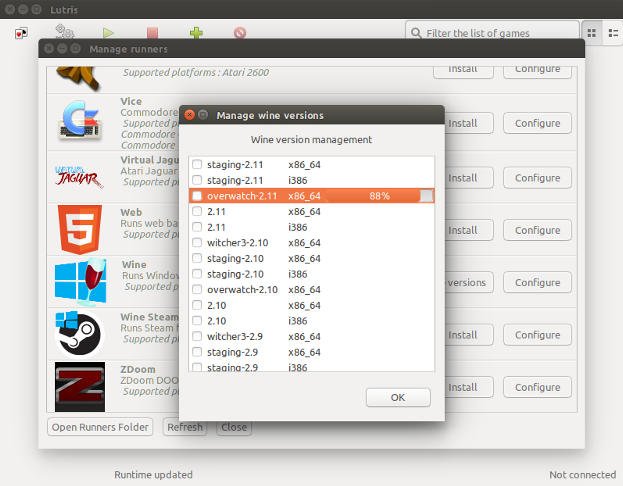Screen dimensions: 623x486
Task: Click Configure for the ZDoom runner
Action: [537, 387]
